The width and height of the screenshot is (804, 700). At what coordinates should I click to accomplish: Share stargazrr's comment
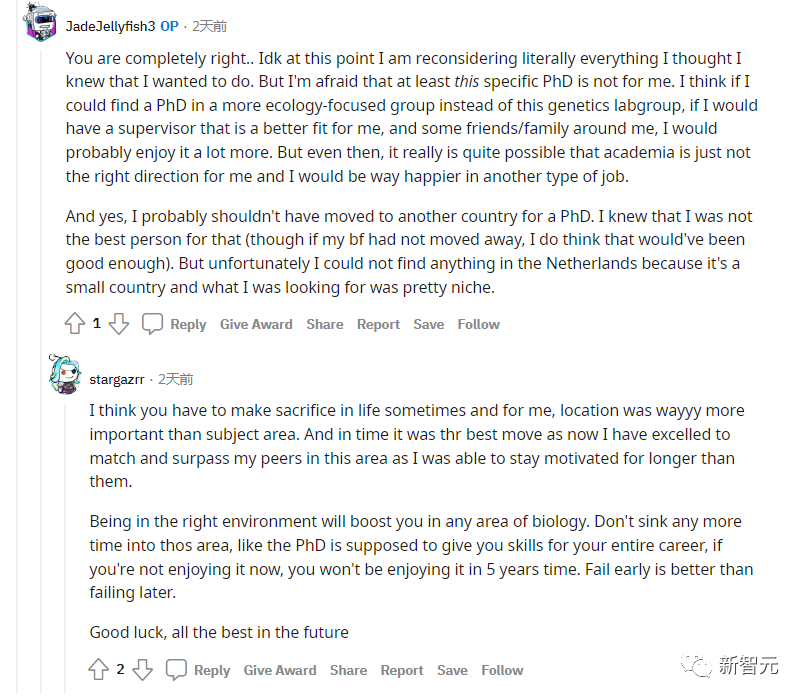(x=349, y=670)
